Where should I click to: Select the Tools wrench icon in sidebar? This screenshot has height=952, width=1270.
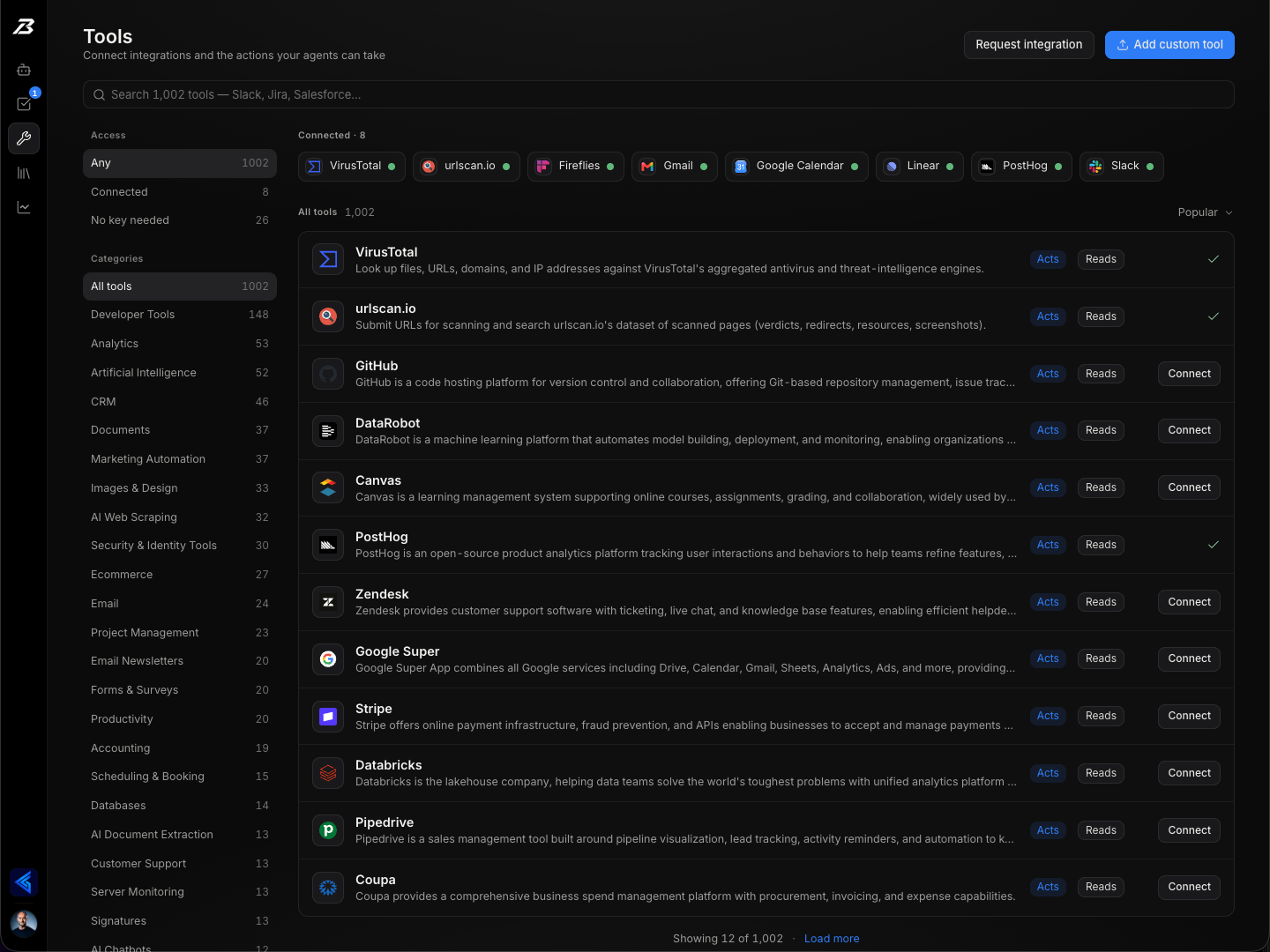pos(24,138)
